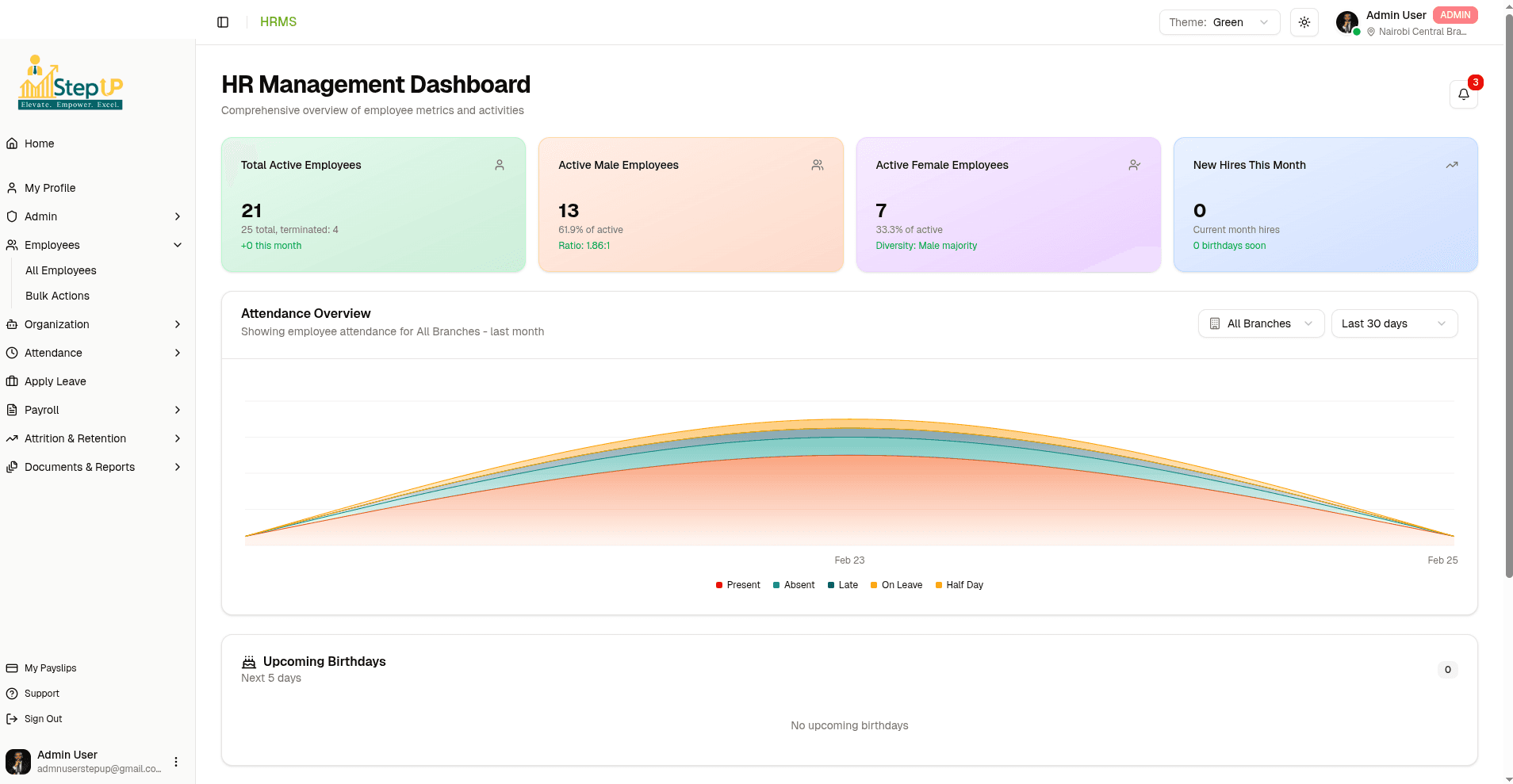This screenshot has width=1513, height=784.
Task: Open the Theme Green dropdown
Action: (1220, 22)
